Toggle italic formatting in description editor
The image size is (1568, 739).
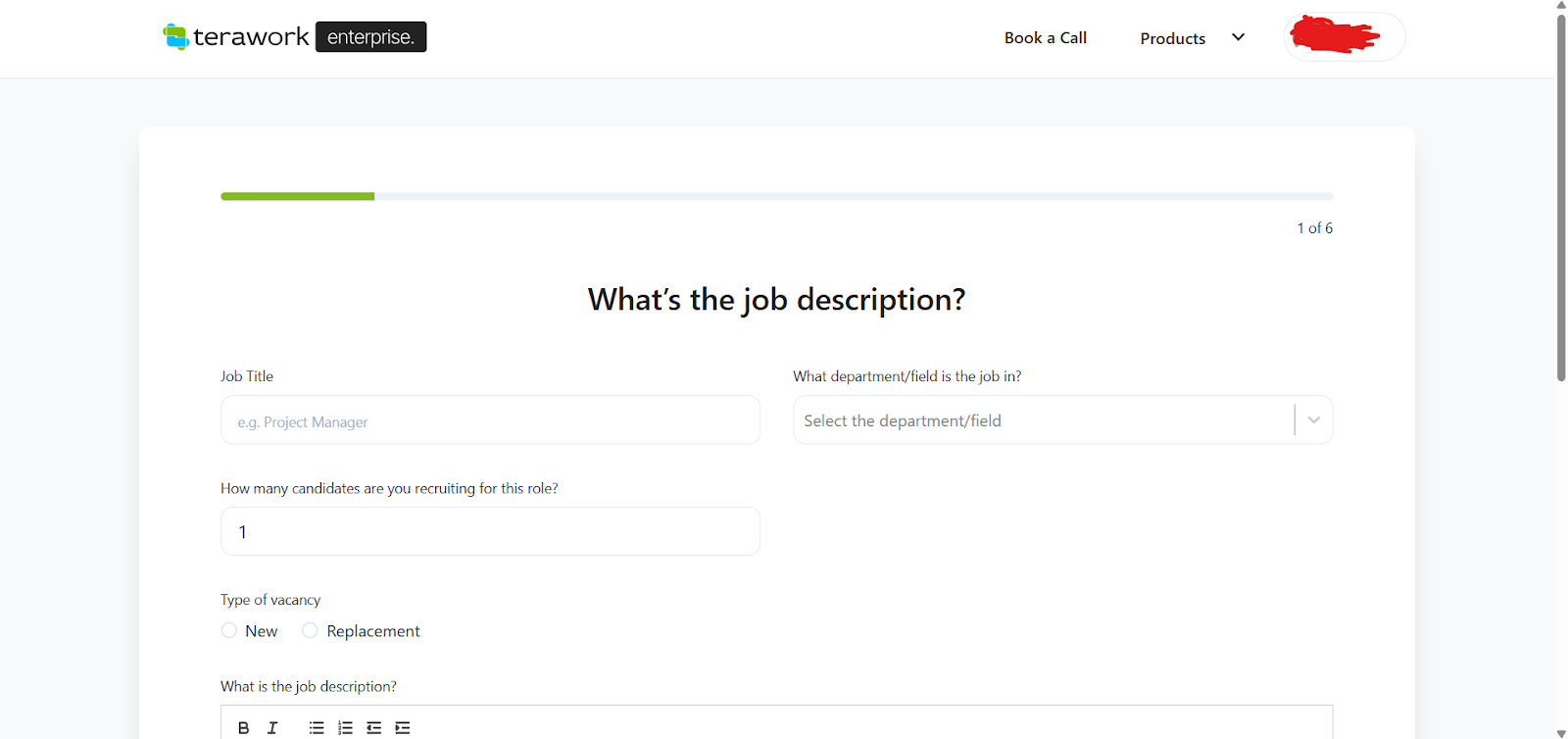pyautogui.click(x=272, y=727)
